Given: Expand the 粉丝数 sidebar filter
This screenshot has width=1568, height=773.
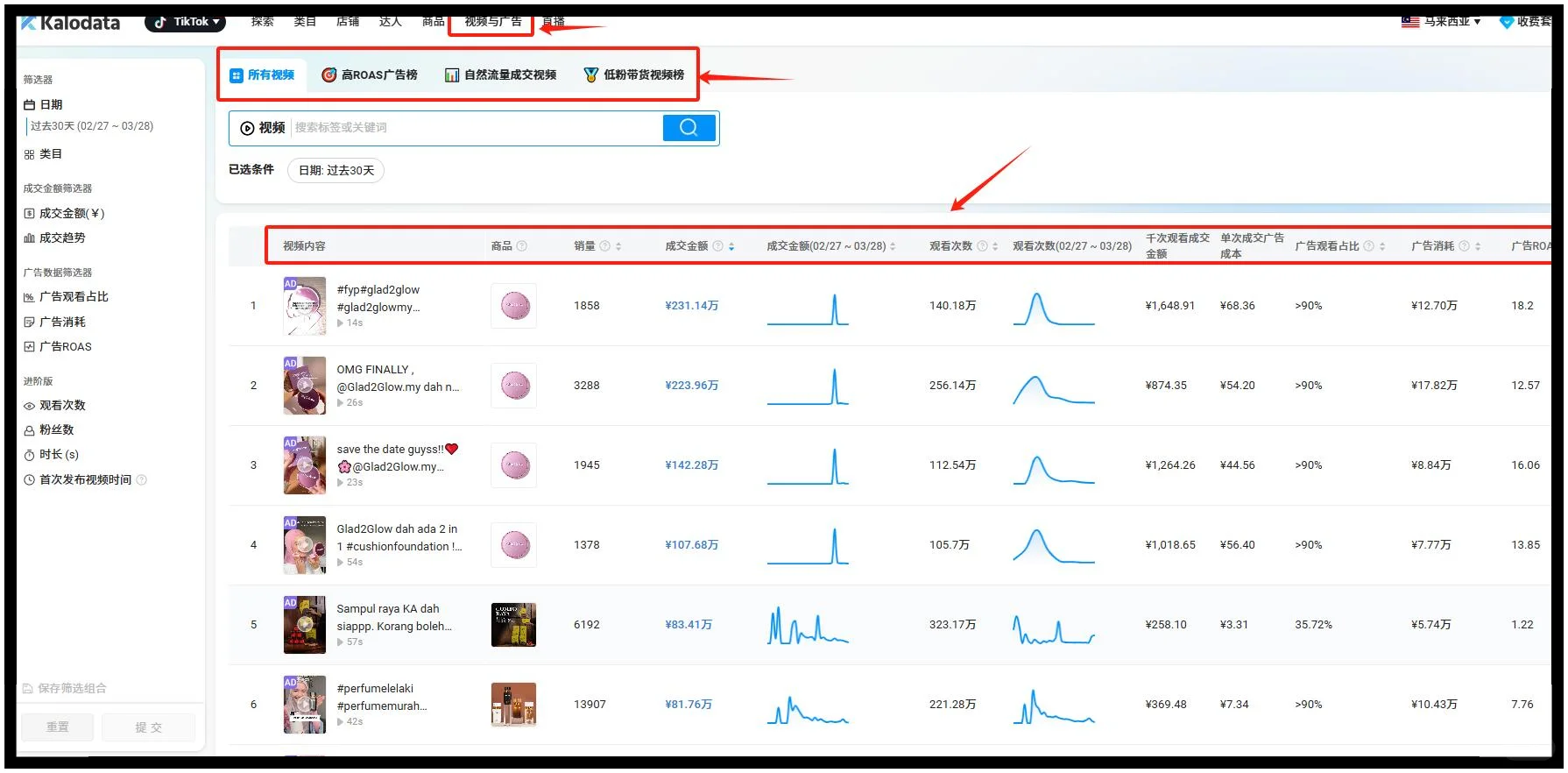Looking at the screenshot, I should 48,429.
